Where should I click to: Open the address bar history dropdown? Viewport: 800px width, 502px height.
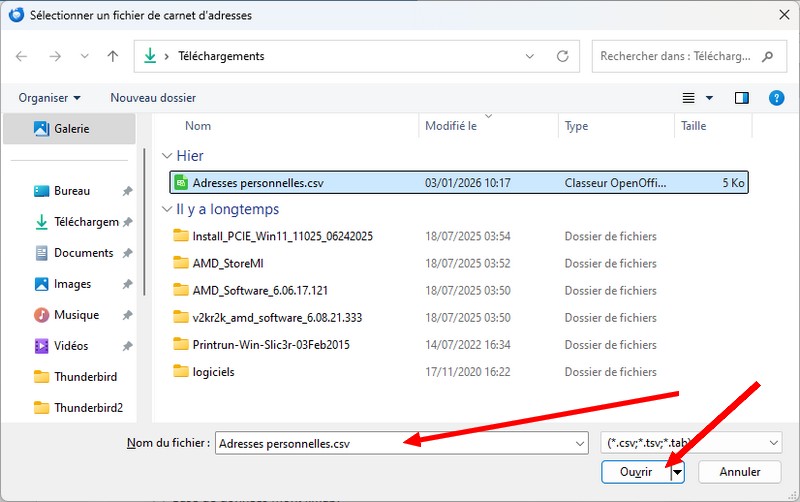pyautogui.click(x=532, y=57)
